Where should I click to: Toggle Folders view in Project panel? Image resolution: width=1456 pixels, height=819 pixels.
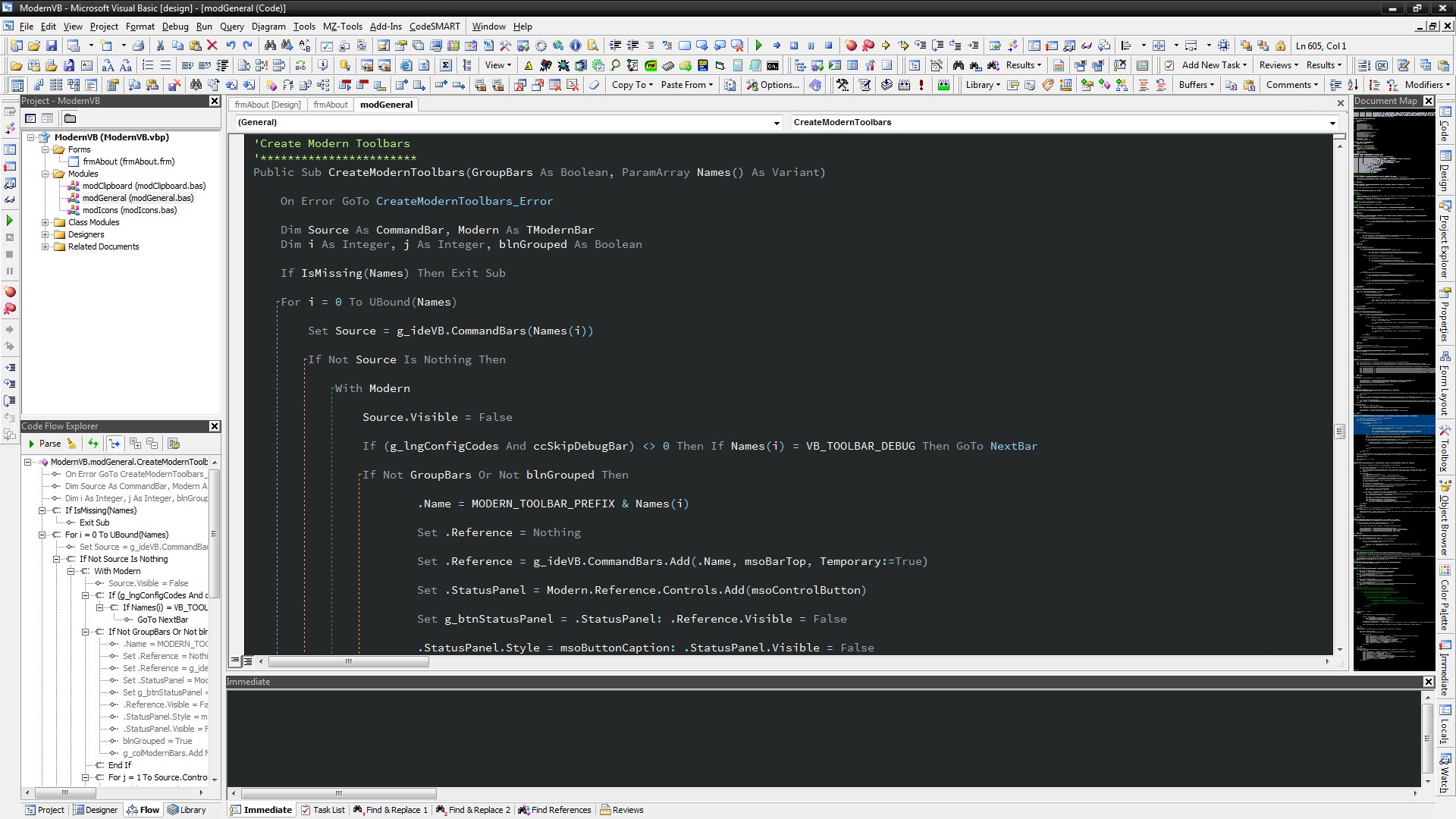pos(70,118)
